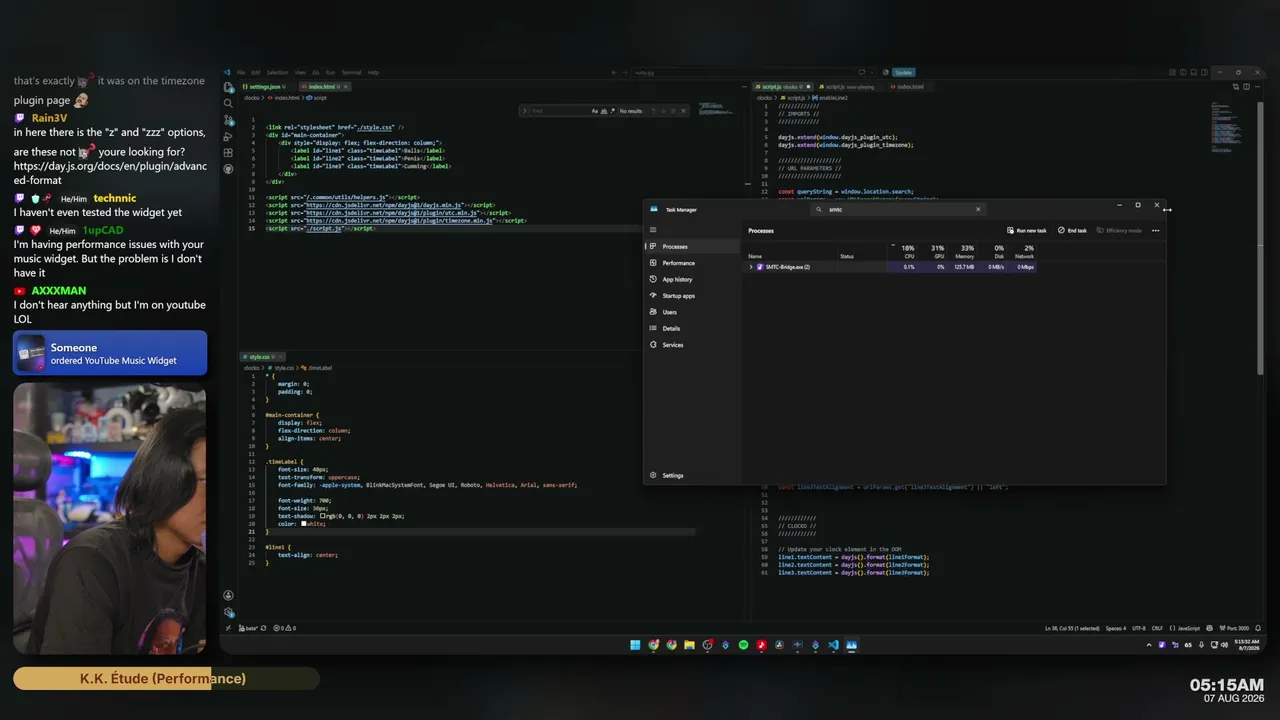Screen dimensions: 1280x720
Task: Expand the Replace row in the Find widget
Action: 524,111
